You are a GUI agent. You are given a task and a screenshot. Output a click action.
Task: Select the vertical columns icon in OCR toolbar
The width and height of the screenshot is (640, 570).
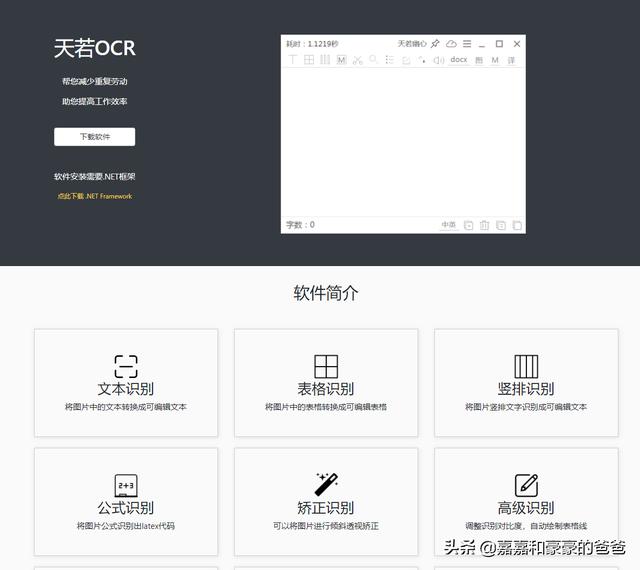(325, 60)
